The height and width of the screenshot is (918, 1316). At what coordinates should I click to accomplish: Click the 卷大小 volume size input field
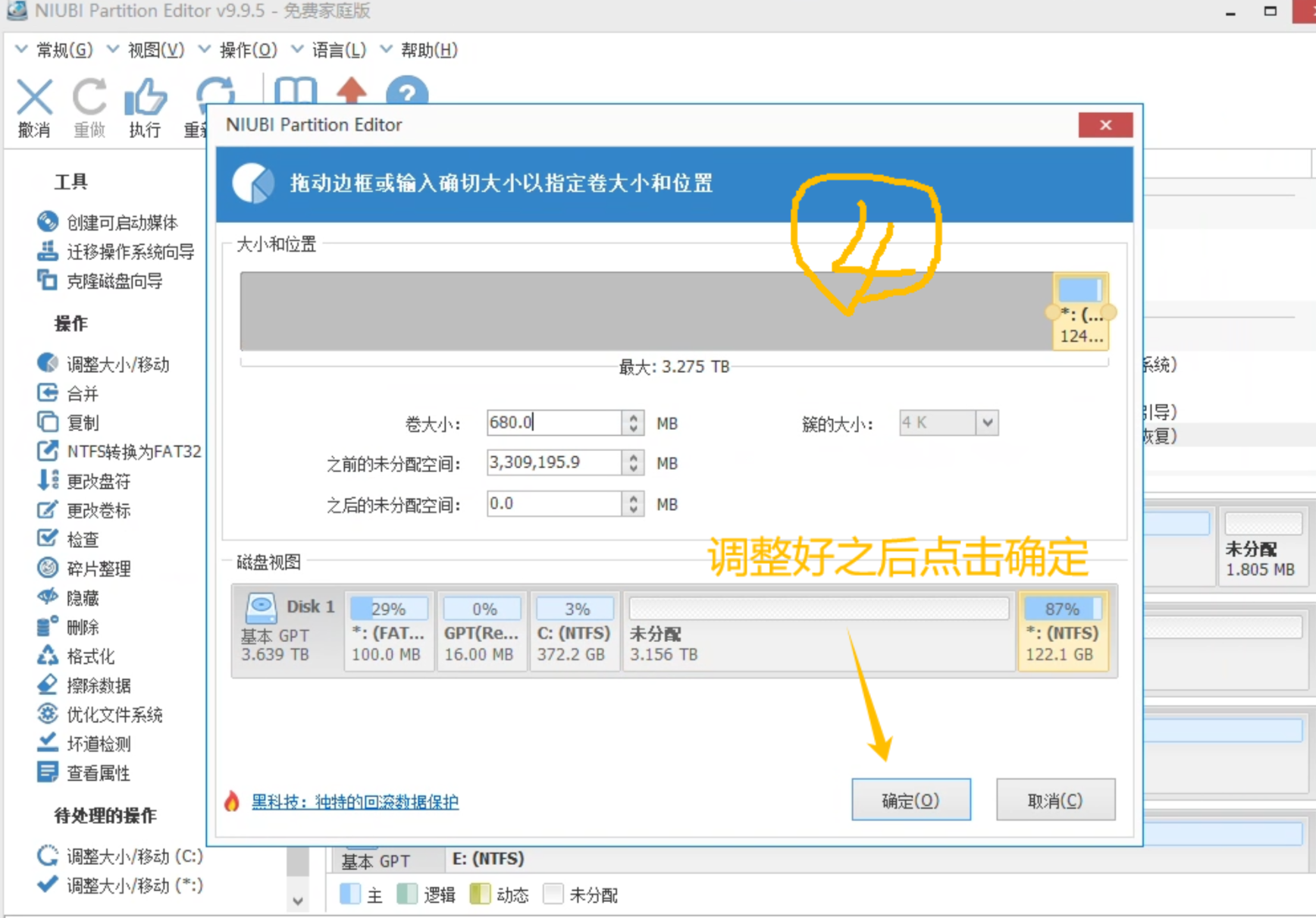tap(554, 422)
